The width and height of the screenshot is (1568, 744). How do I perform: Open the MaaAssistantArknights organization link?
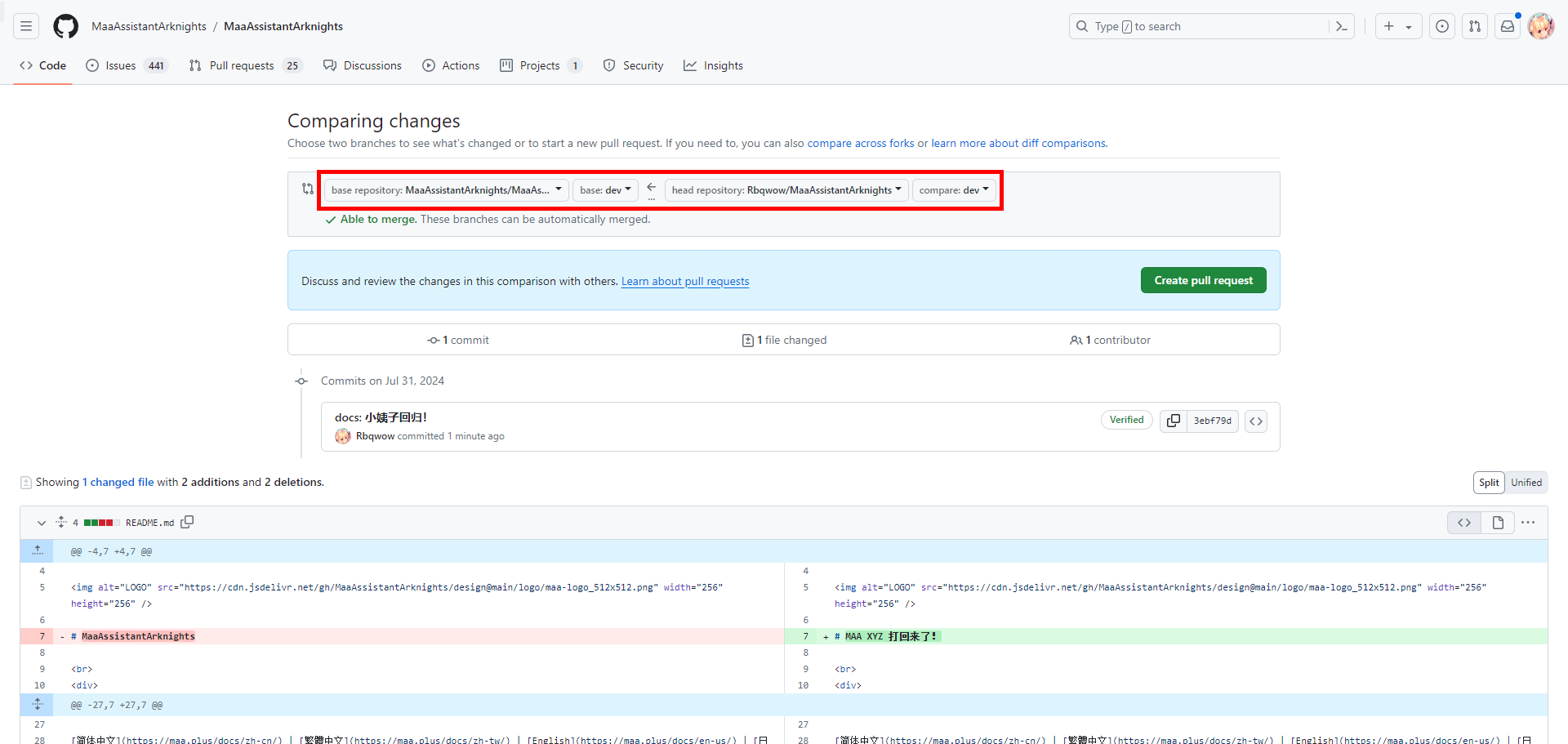click(149, 26)
